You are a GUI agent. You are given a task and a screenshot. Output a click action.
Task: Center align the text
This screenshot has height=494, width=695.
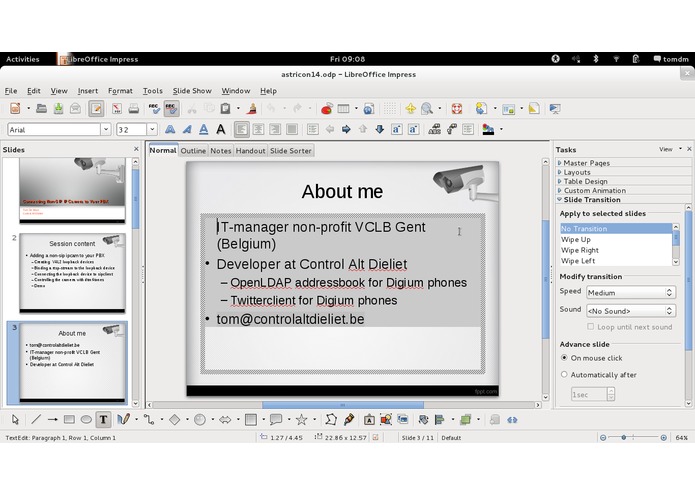(258, 129)
